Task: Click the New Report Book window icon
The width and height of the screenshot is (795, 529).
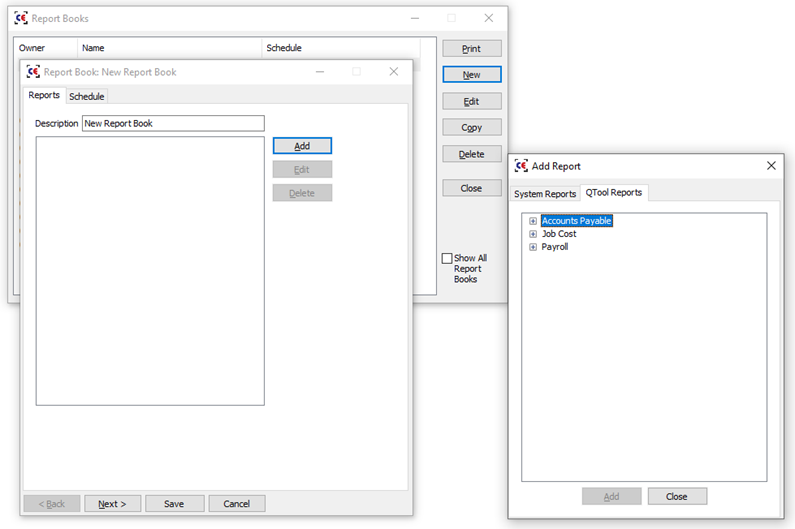Action: tap(33, 72)
